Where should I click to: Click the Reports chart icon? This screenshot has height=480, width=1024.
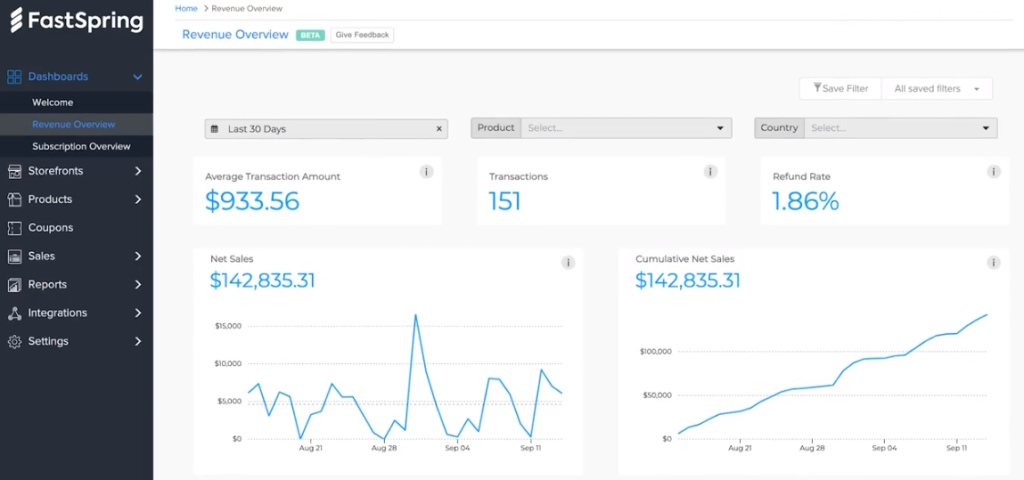point(14,285)
